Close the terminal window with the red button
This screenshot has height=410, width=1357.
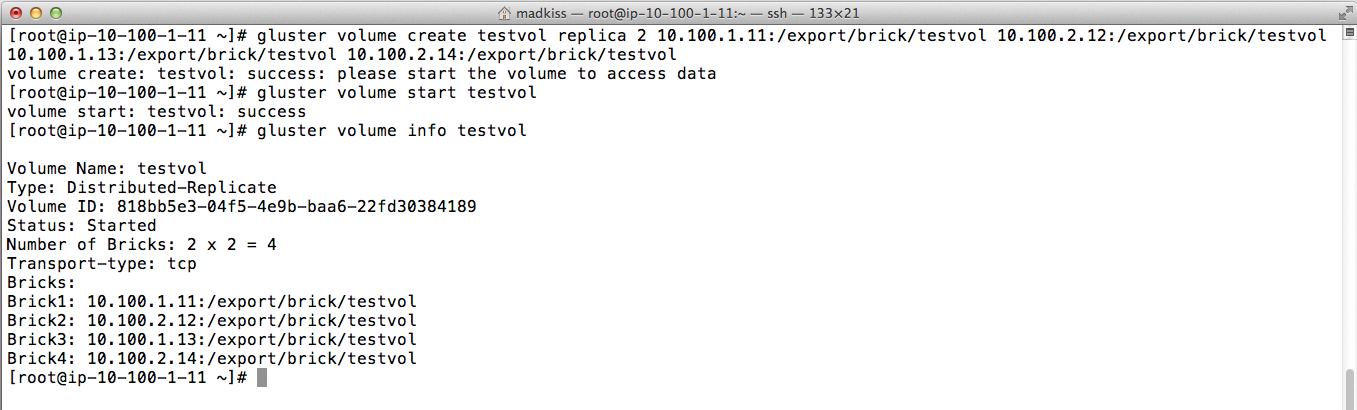coord(15,12)
